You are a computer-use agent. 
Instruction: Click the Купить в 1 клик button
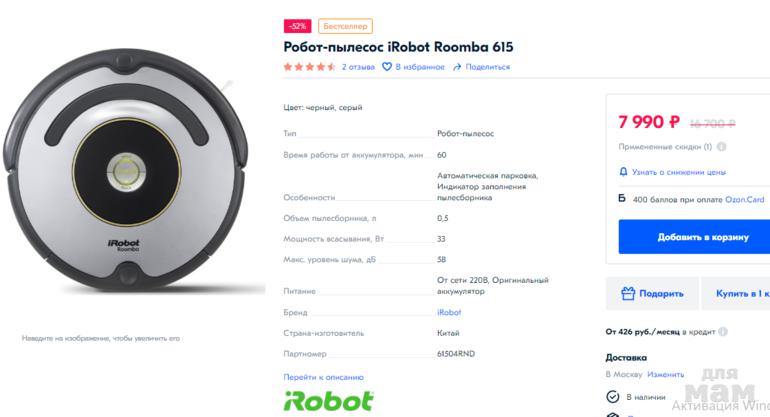point(742,294)
